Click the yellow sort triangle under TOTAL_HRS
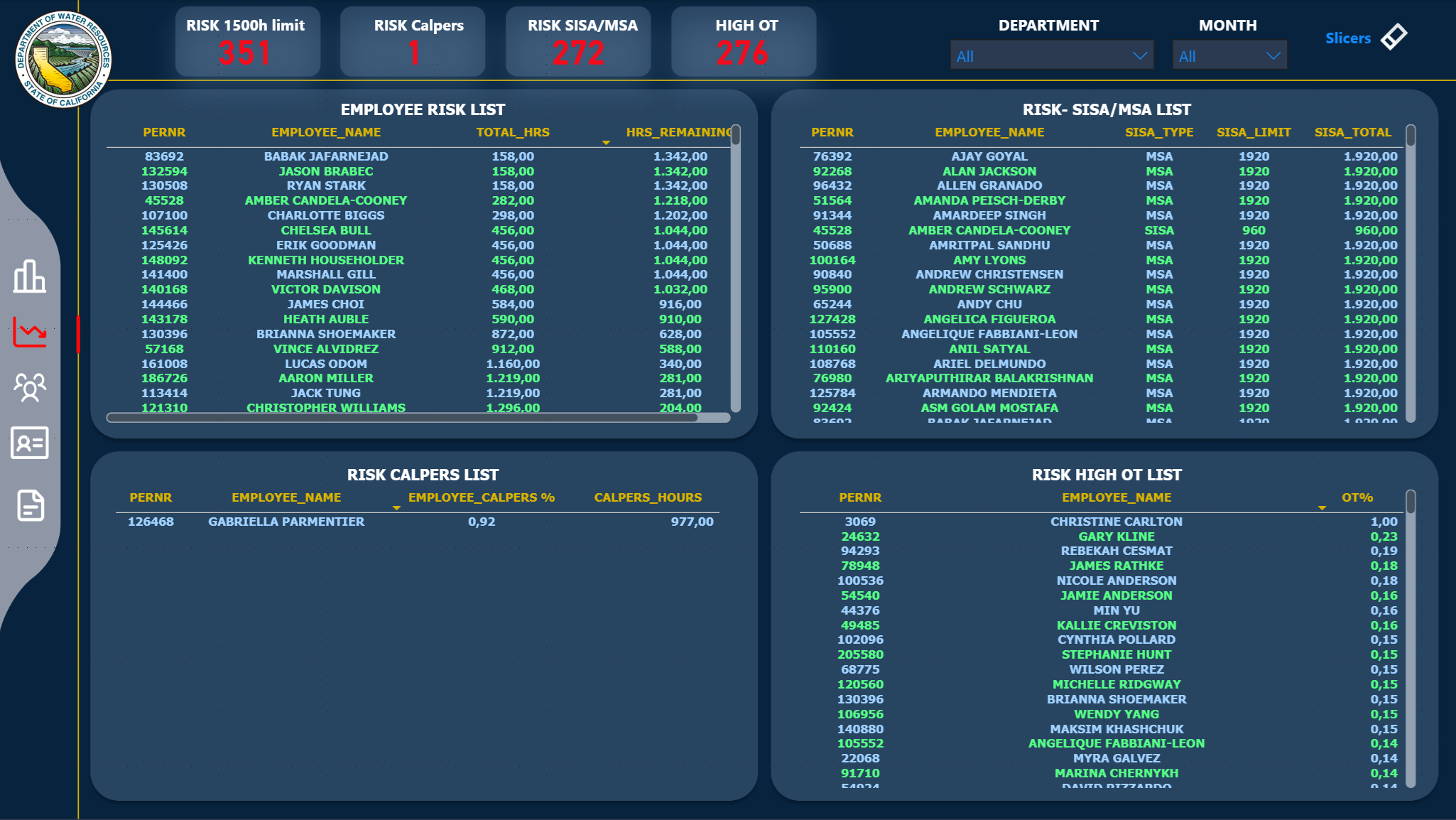 [606, 142]
